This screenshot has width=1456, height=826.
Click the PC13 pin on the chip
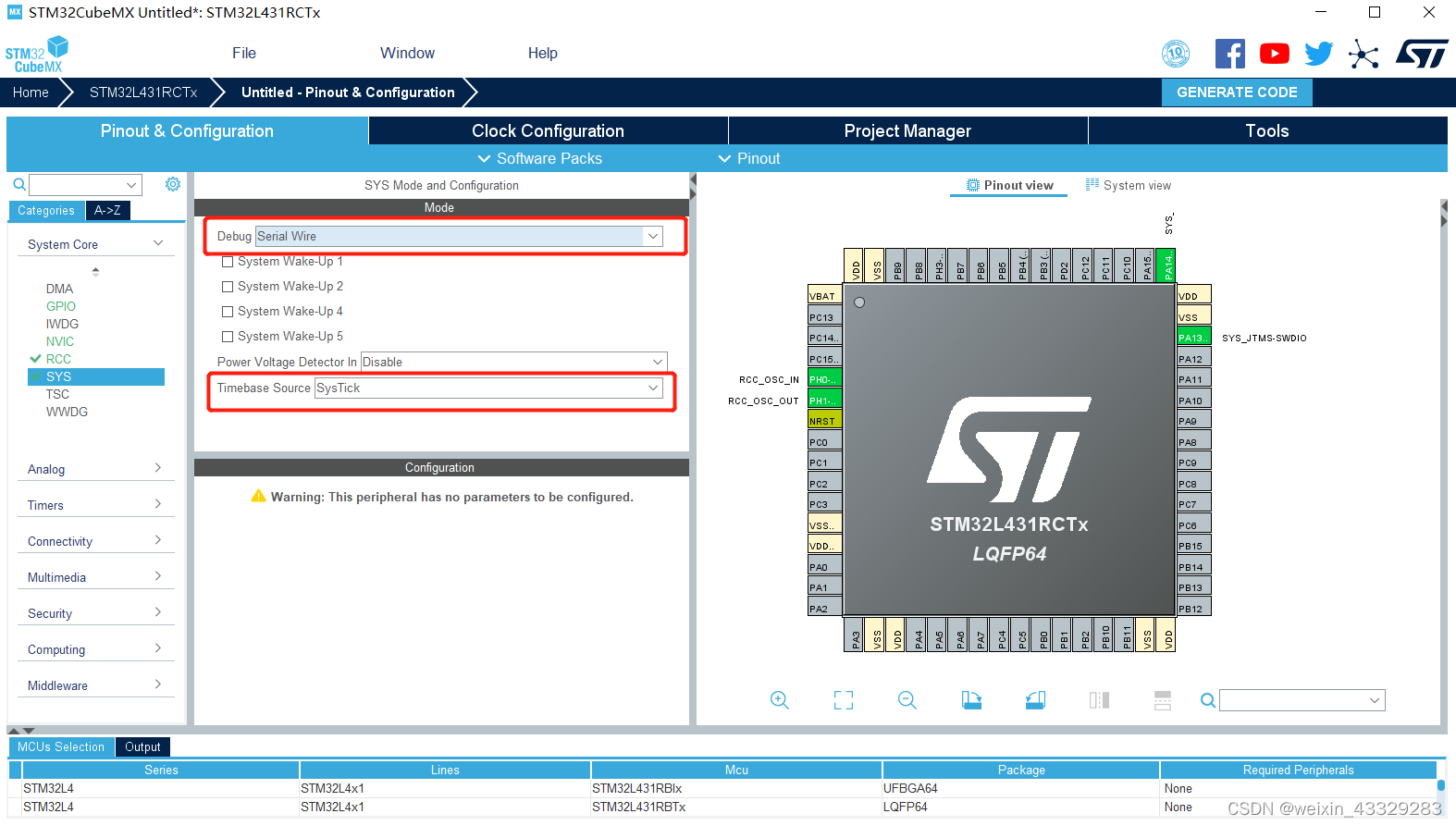pyautogui.click(x=824, y=317)
